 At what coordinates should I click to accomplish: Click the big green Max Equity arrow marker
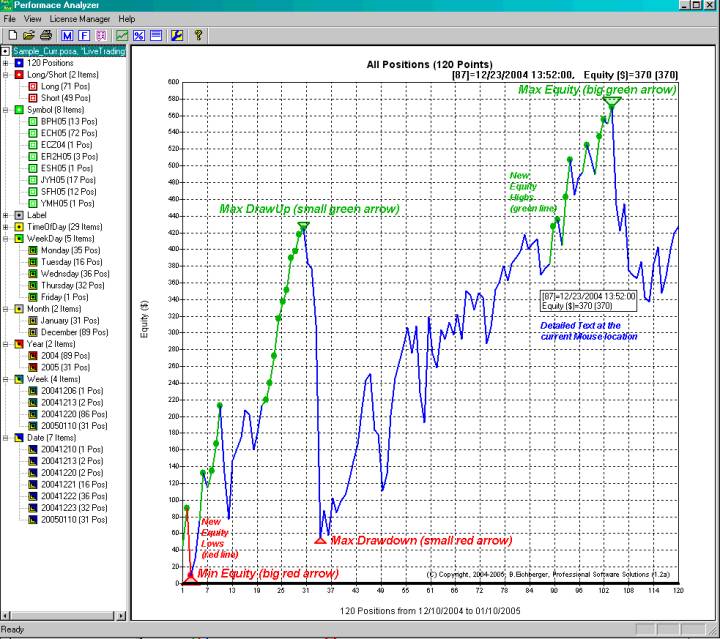612,102
